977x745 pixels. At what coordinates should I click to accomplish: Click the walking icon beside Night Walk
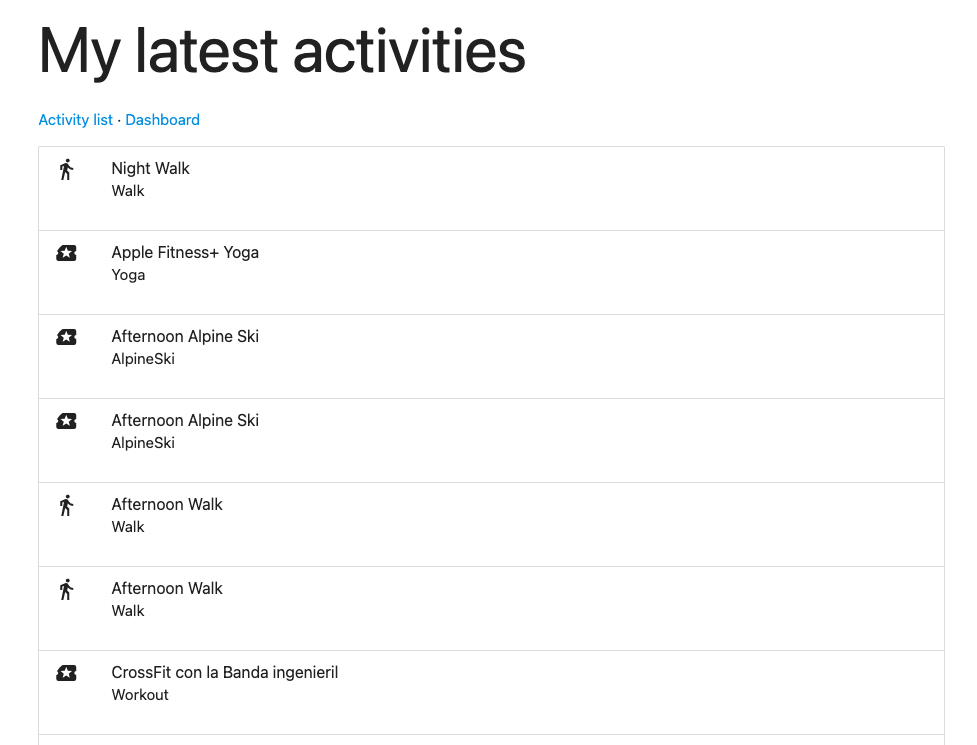[66, 169]
